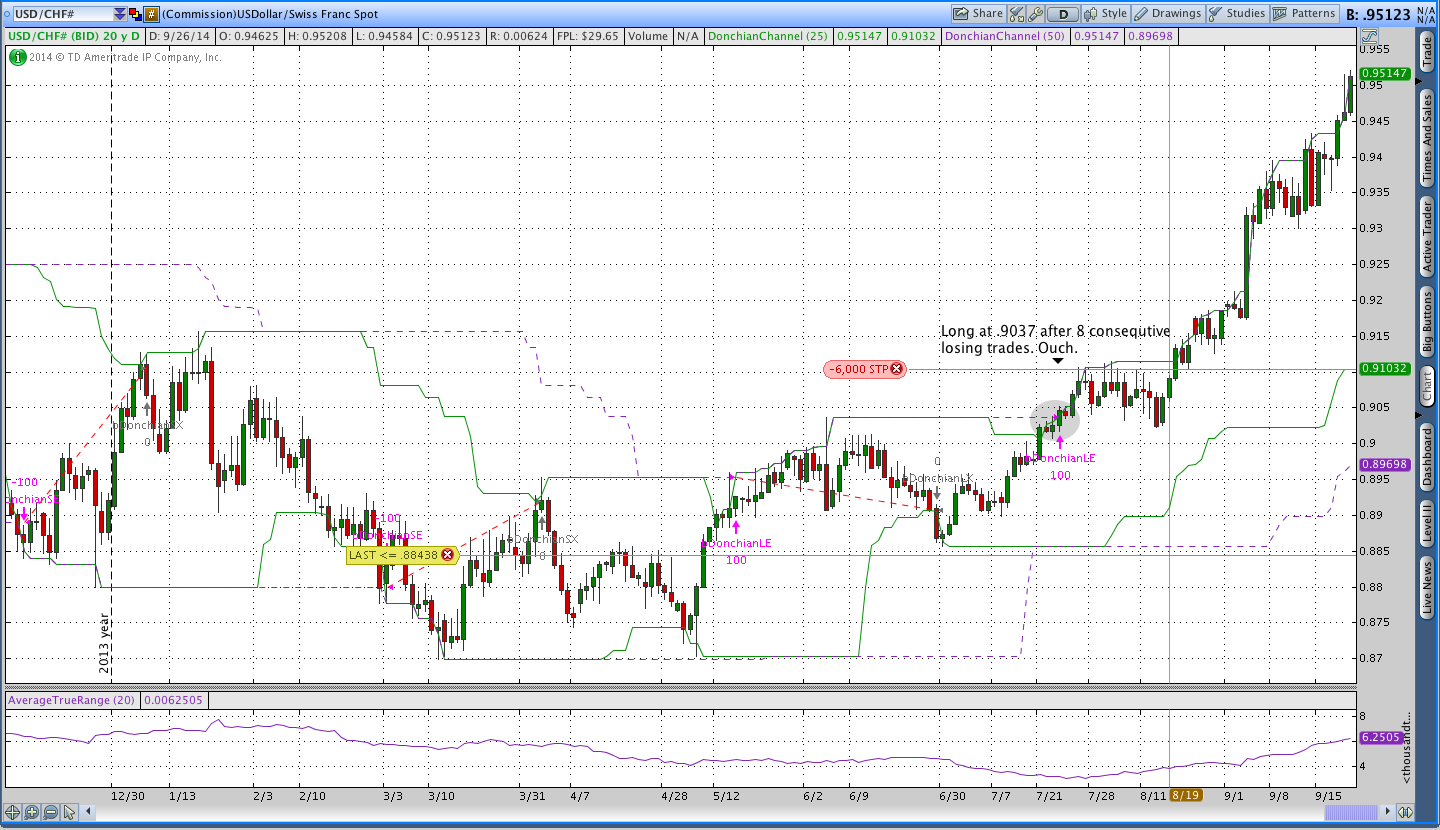The image size is (1440, 830).
Task: Open the Style menu
Action: [x=1106, y=14]
